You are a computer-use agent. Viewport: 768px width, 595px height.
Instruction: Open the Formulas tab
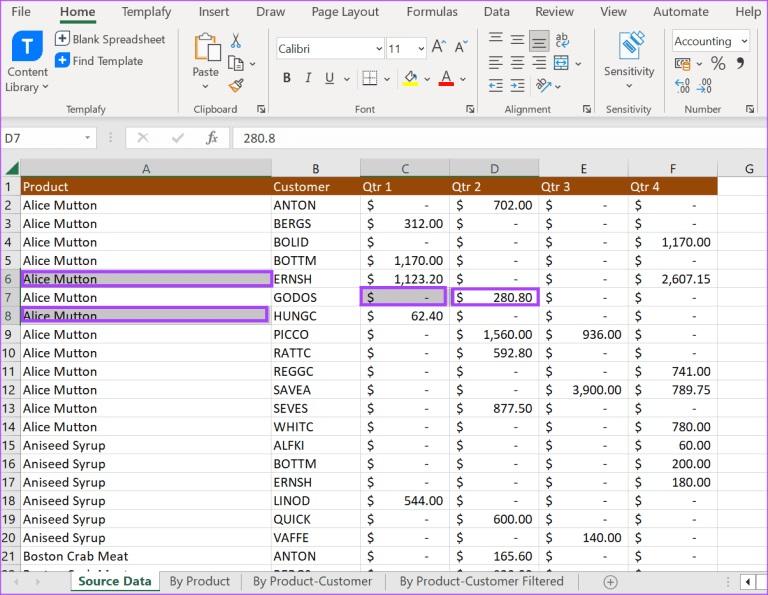coord(432,12)
